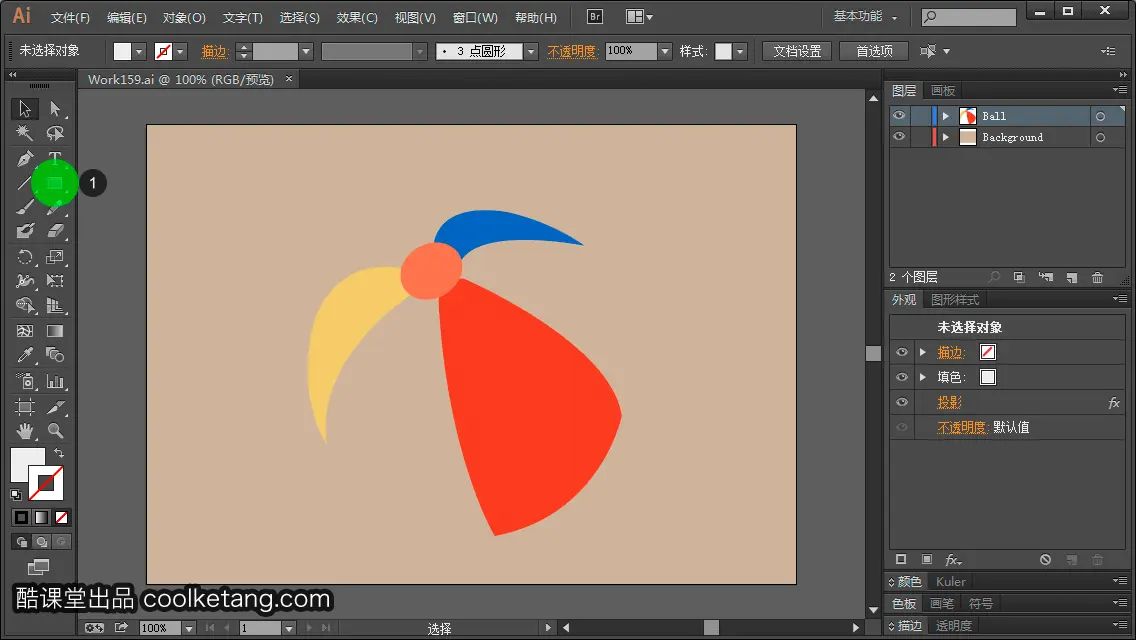Viewport: 1136px width, 640px height.
Task: Set color mode to None
Action: [62, 518]
